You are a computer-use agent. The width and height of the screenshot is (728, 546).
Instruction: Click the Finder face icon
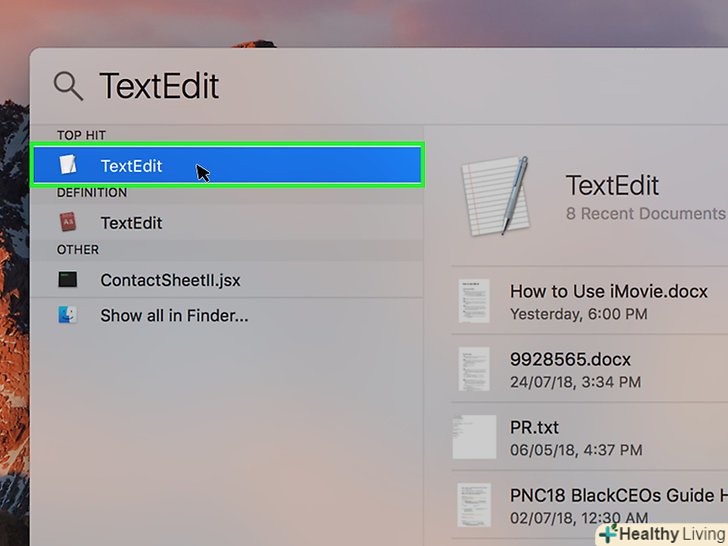(x=68, y=315)
